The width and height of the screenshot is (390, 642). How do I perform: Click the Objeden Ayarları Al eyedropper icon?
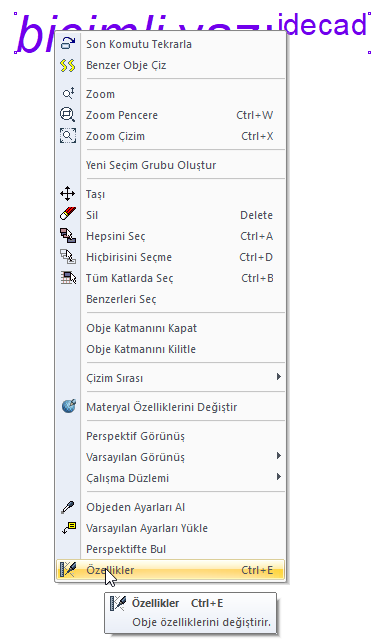point(68,507)
